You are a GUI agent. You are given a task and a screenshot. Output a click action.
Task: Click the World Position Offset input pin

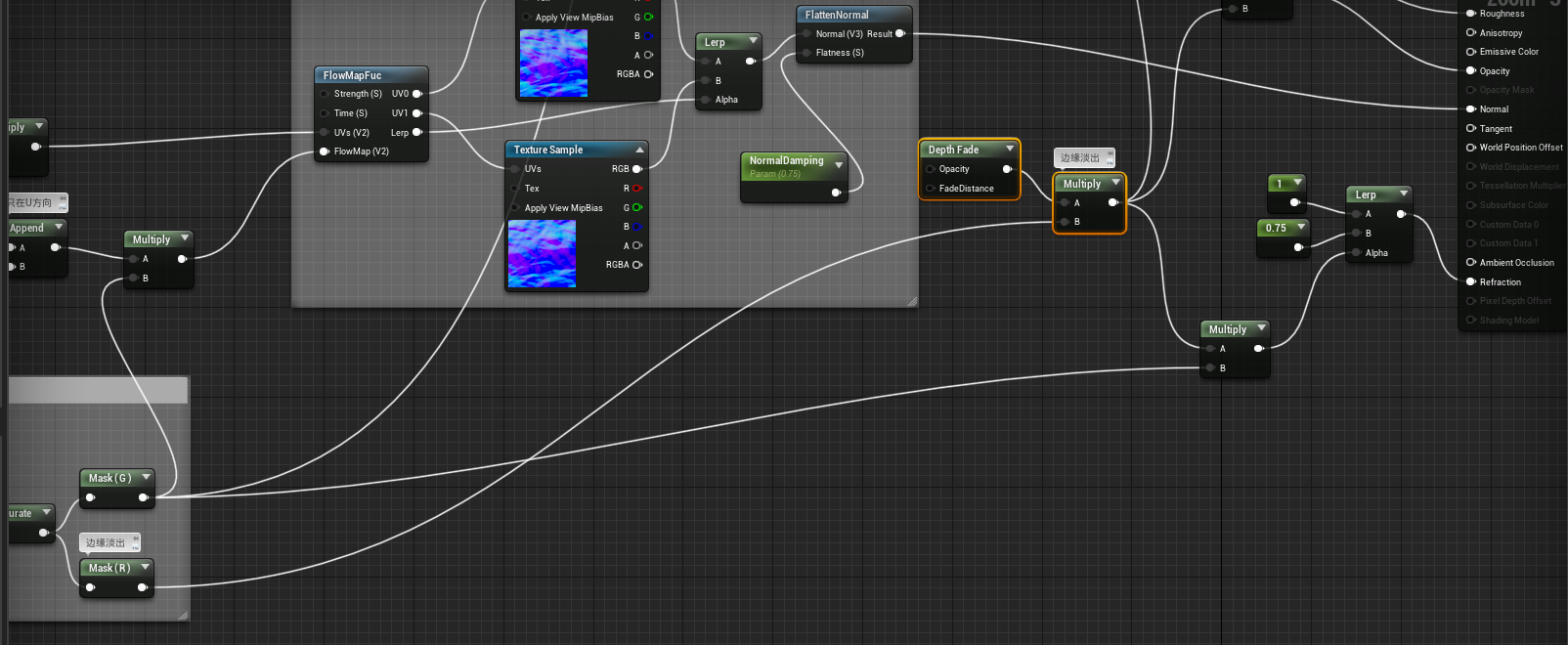point(1471,148)
